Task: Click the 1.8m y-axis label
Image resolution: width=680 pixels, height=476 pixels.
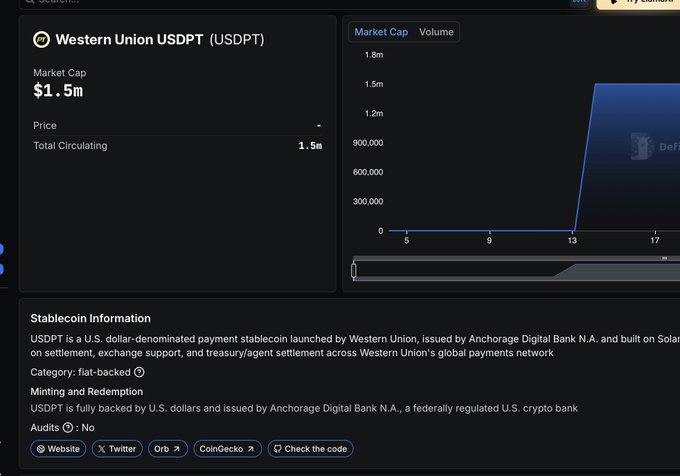Action: click(374, 55)
